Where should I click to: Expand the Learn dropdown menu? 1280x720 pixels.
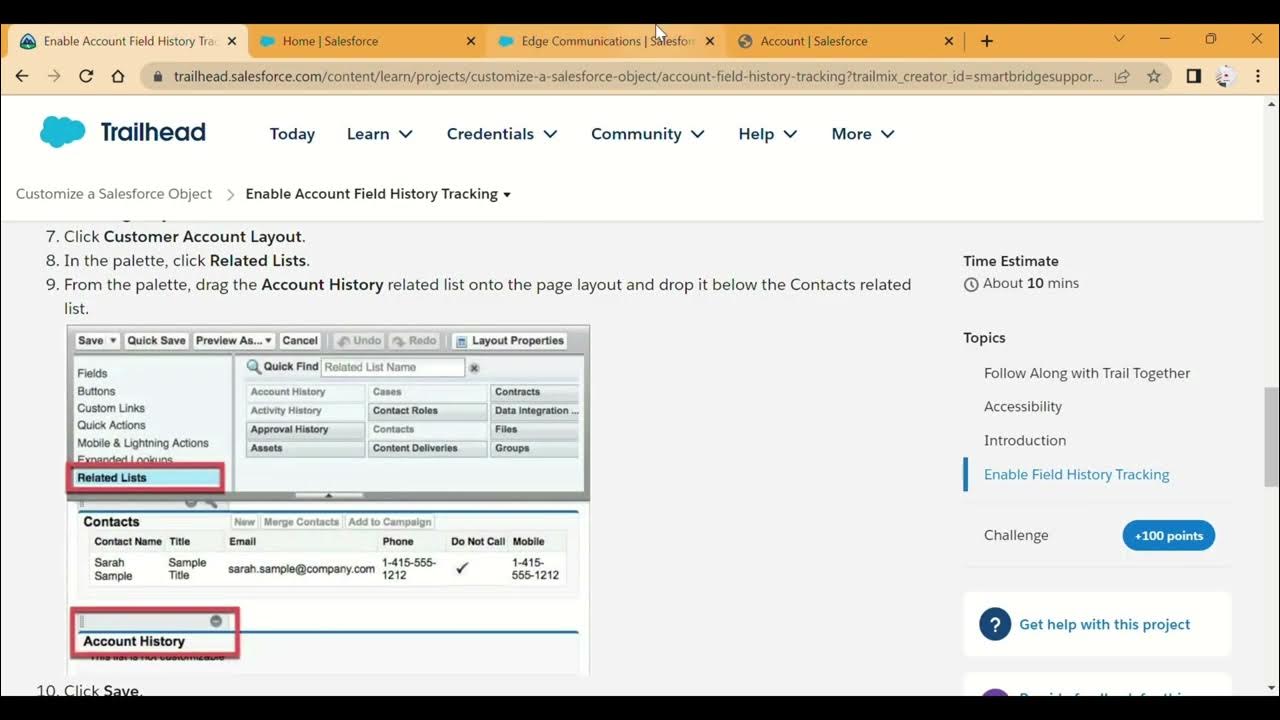click(x=380, y=134)
